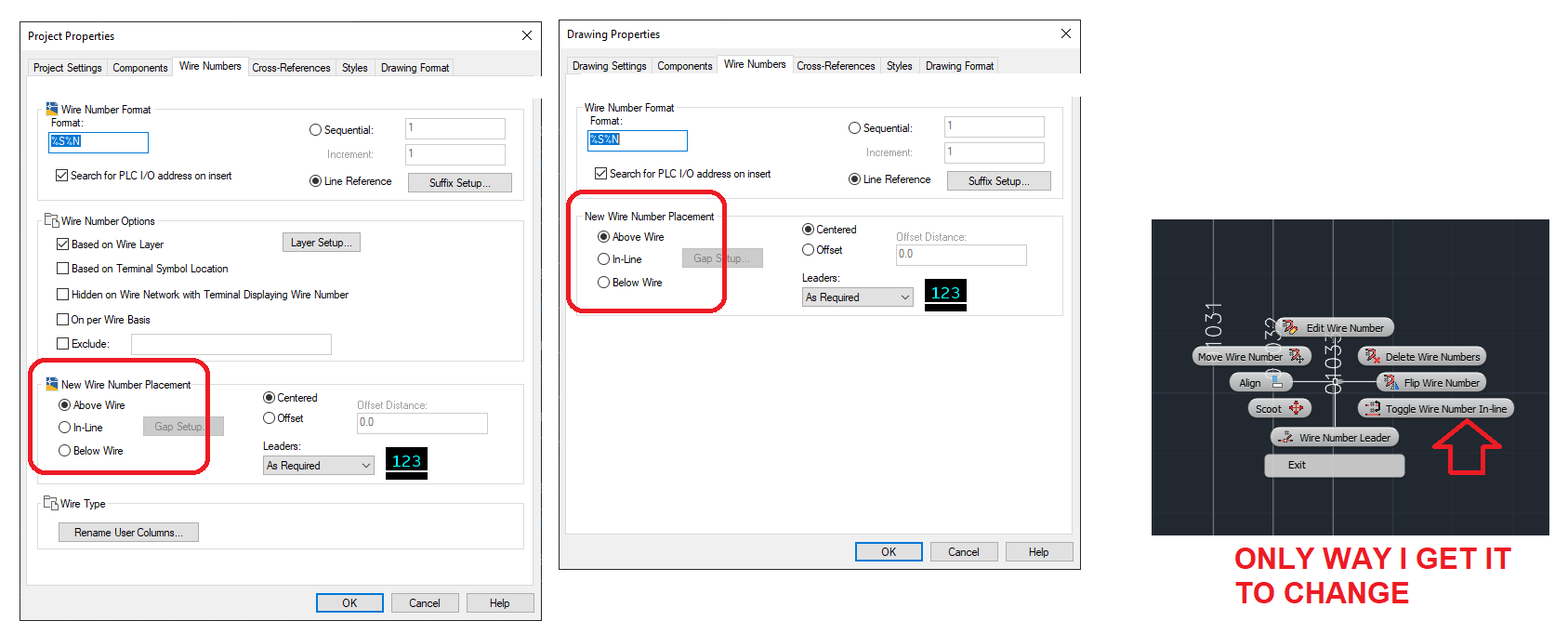Open Leaders dropdown in Project Properties
Screen dimensions: 1568x634
(319, 465)
